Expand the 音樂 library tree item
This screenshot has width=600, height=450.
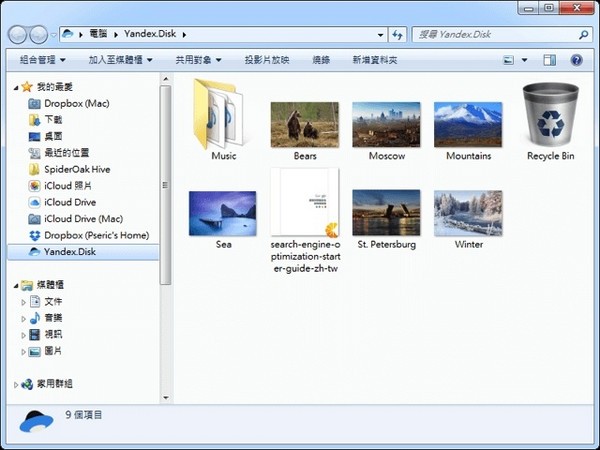pos(24,318)
